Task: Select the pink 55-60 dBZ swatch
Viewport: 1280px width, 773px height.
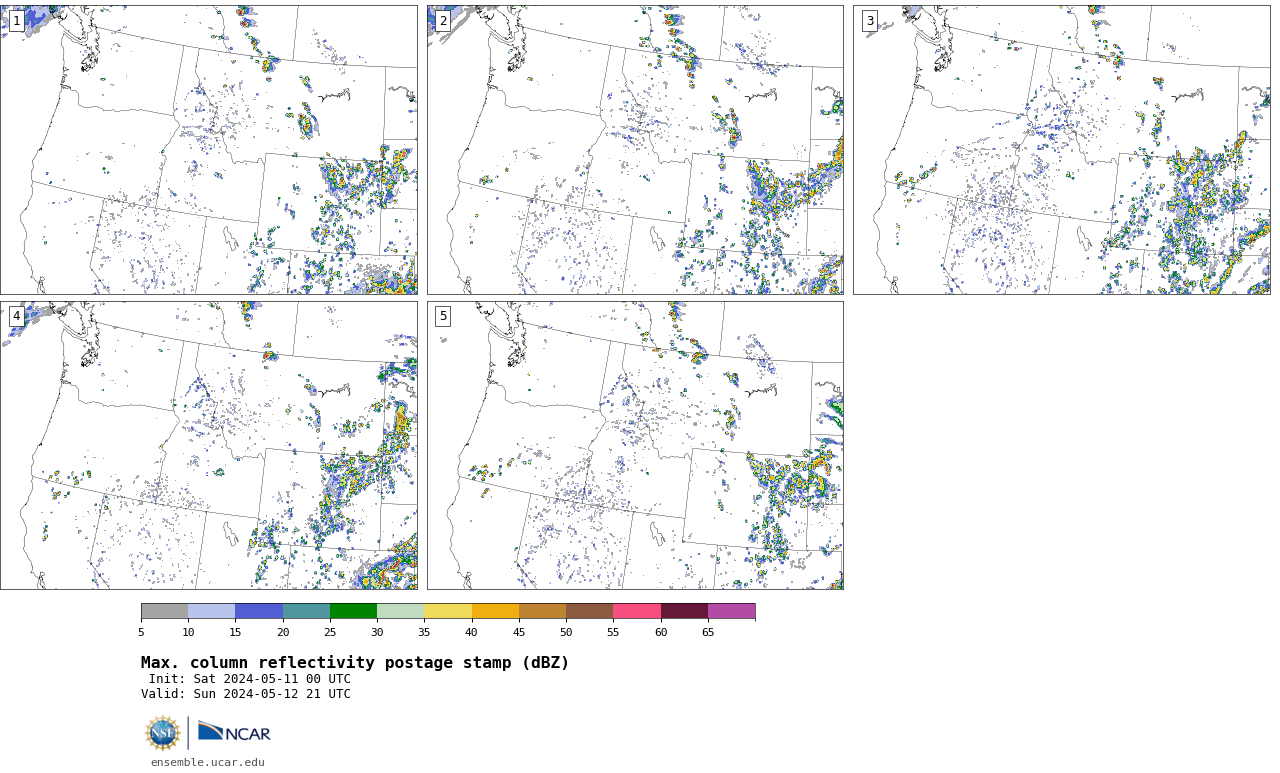Action: point(637,611)
